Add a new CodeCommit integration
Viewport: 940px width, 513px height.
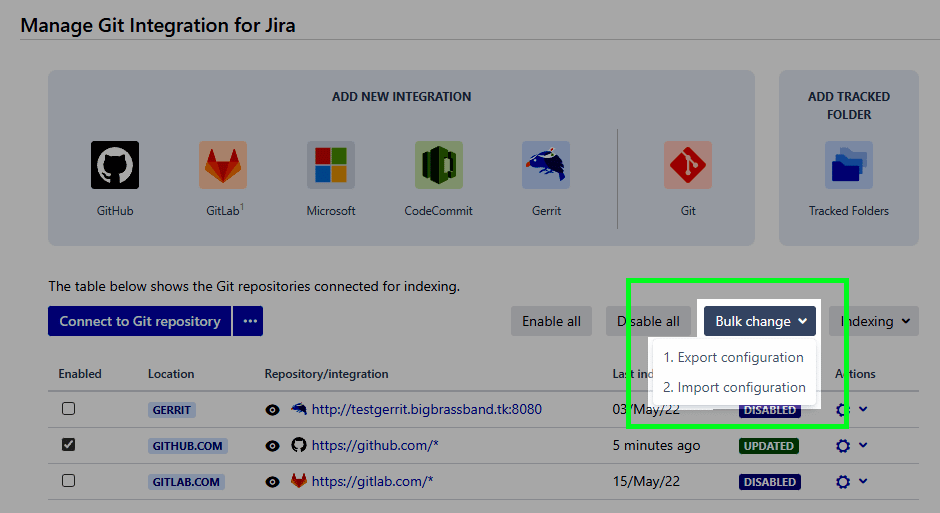[439, 165]
